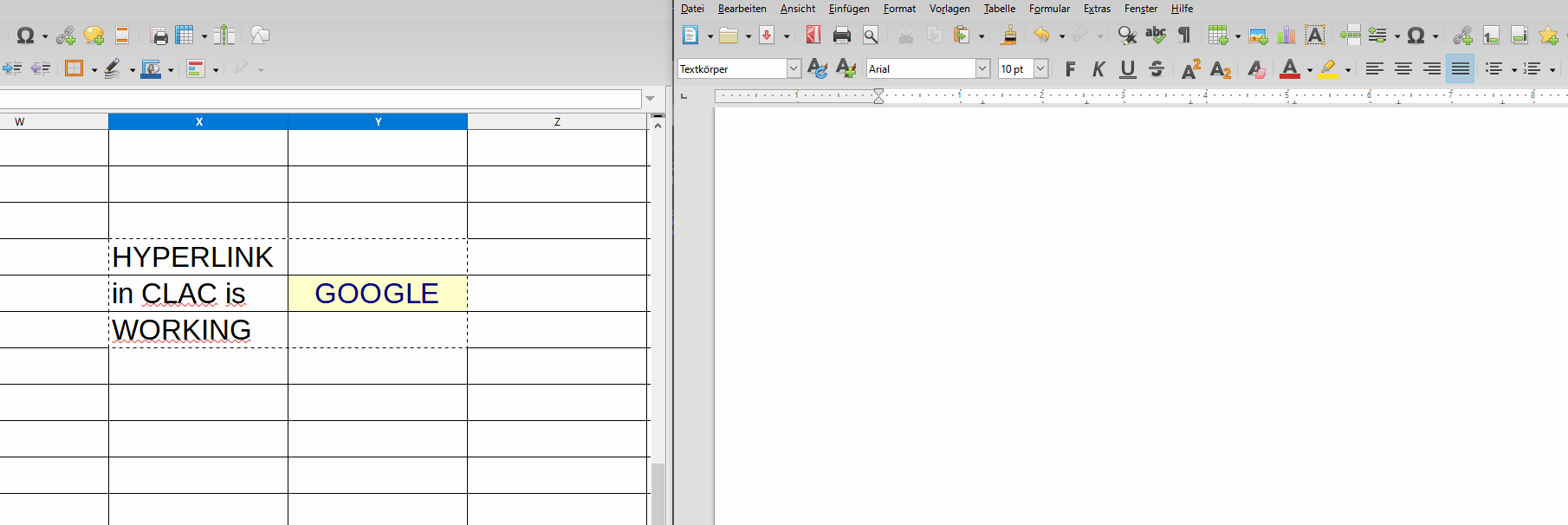
Task: Open the Tabelle menu
Action: pyautogui.click(x=1000, y=9)
